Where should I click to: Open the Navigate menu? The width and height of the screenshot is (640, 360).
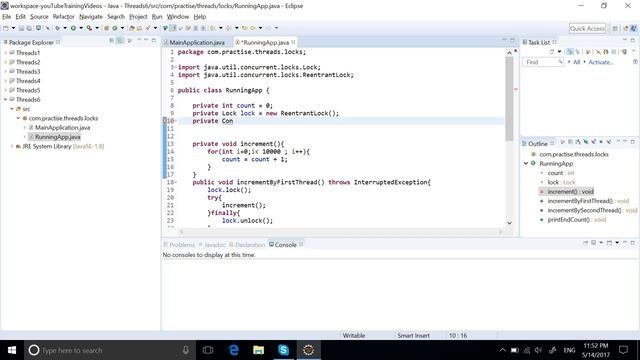[x=91, y=17]
